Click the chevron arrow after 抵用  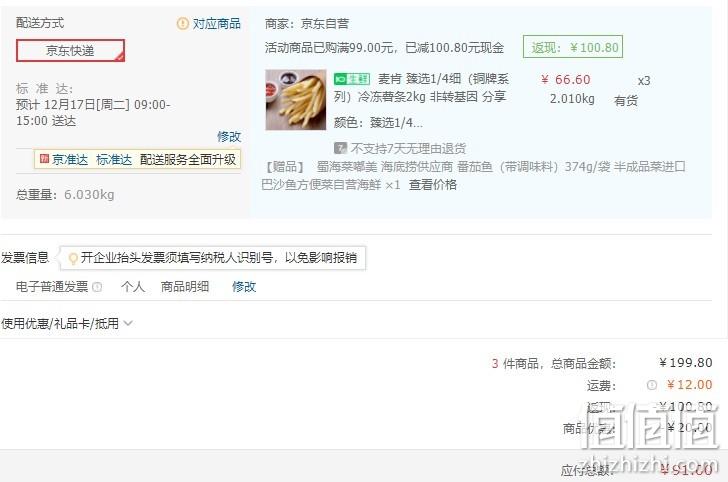[x=128, y=323]
